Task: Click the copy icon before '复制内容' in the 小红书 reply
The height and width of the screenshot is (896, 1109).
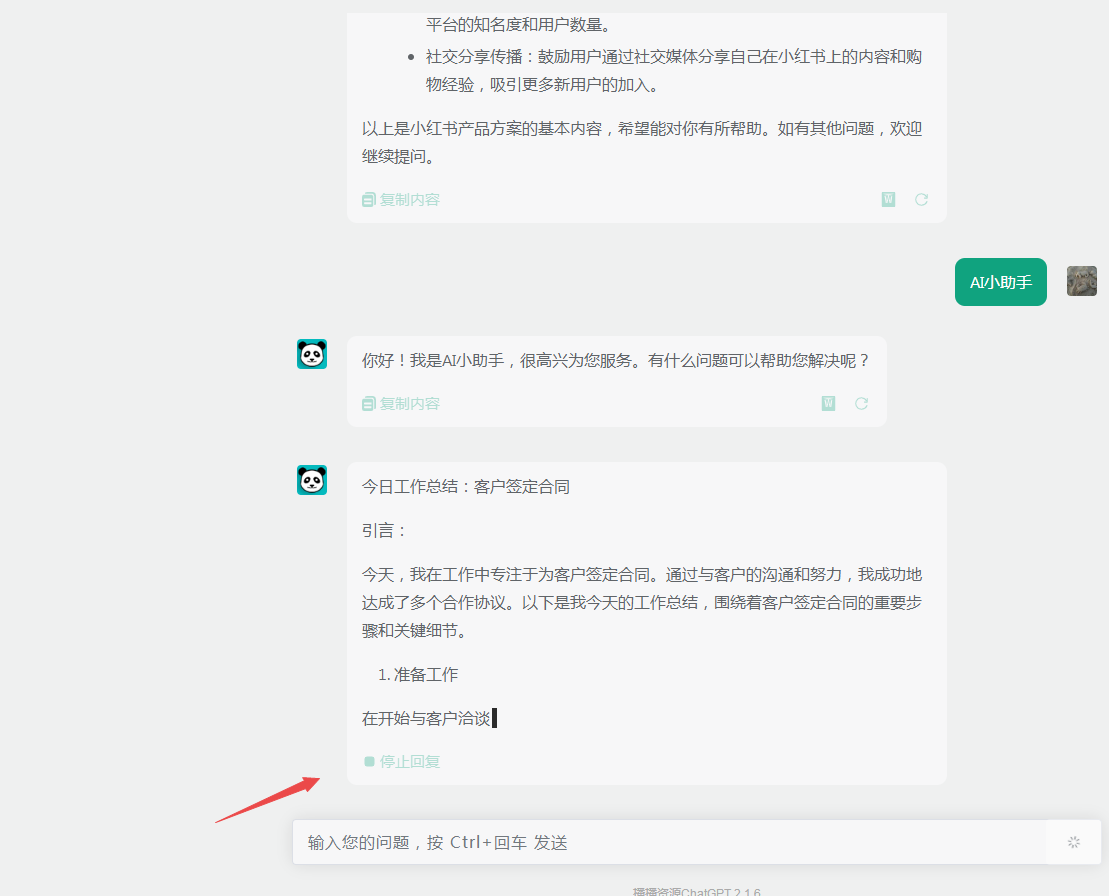Action: [x=368, y=200]
